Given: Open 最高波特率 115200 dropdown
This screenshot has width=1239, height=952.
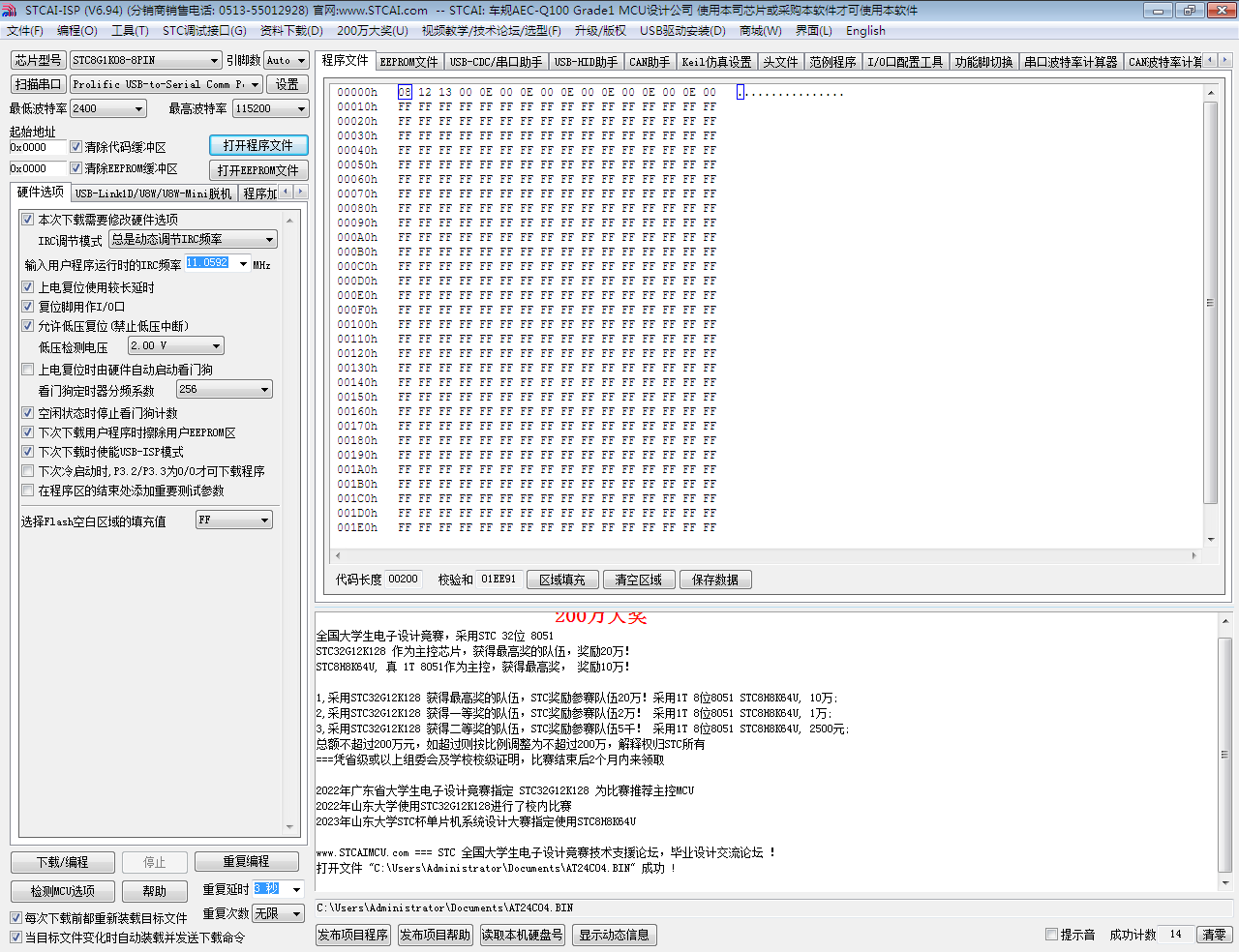Looking at the screenshot, I should pyautogui.click(x=271, y=108).
